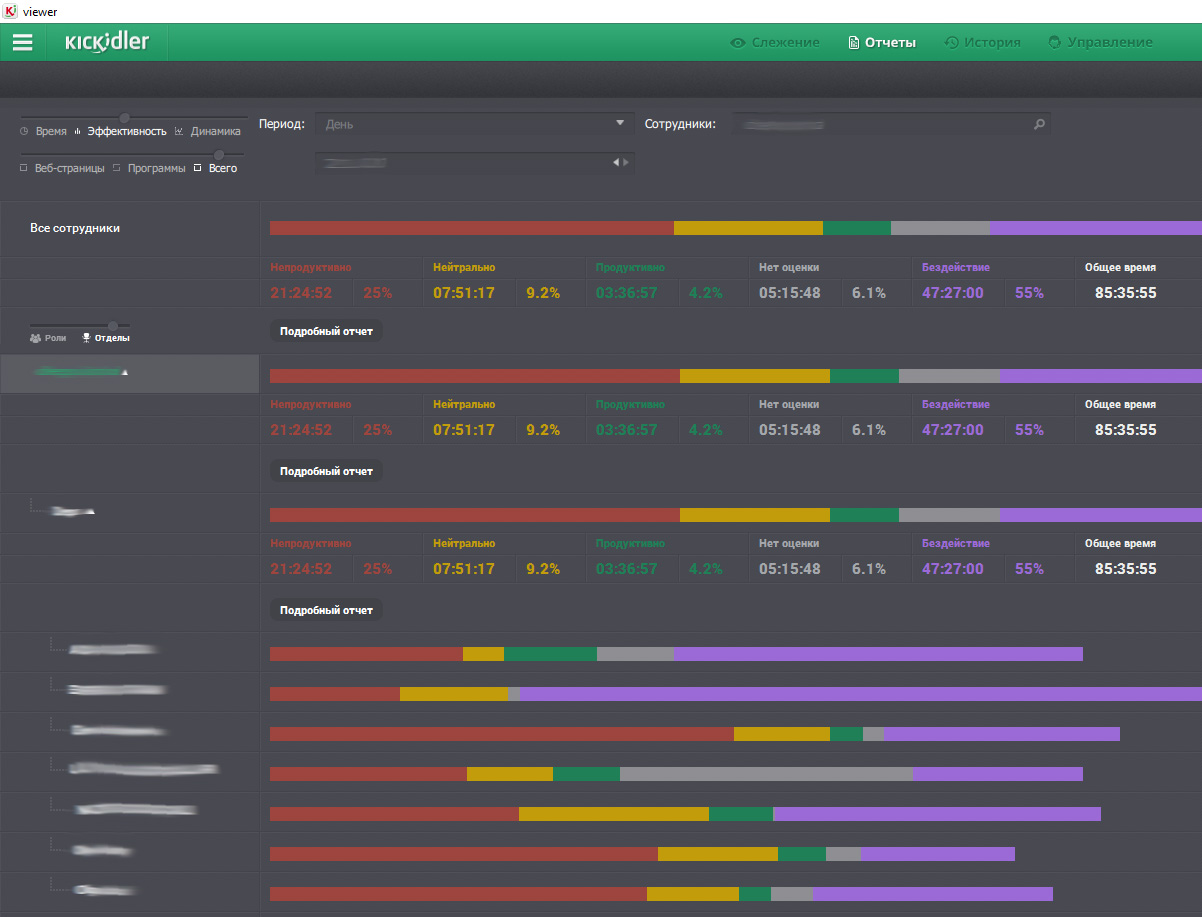The image size is (1202, 917).
Task: Click Подробный отчет under Все сотрудники
Action: (x=326, y=331)
